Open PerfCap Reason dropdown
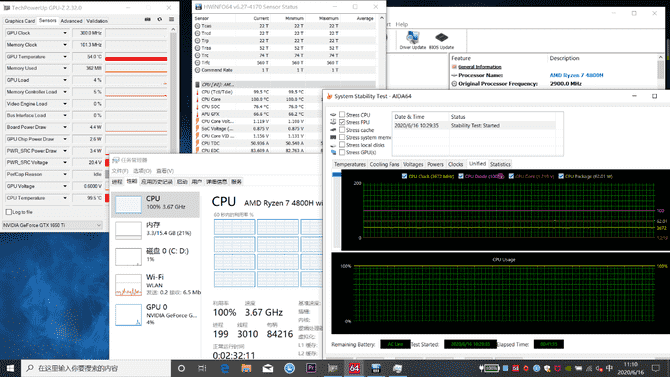This screenshot has width=670, height=377. click(65, 174)
